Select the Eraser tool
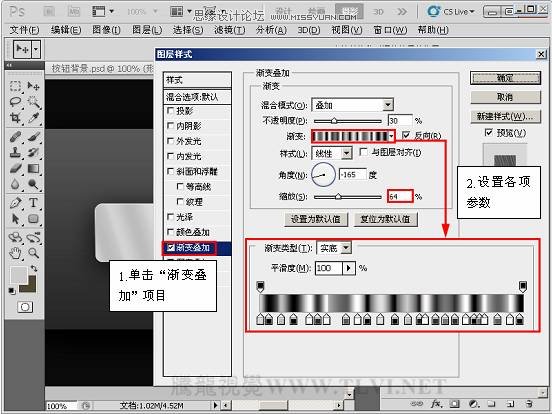This screenshot has height=414, width=552. pos(15,168)
